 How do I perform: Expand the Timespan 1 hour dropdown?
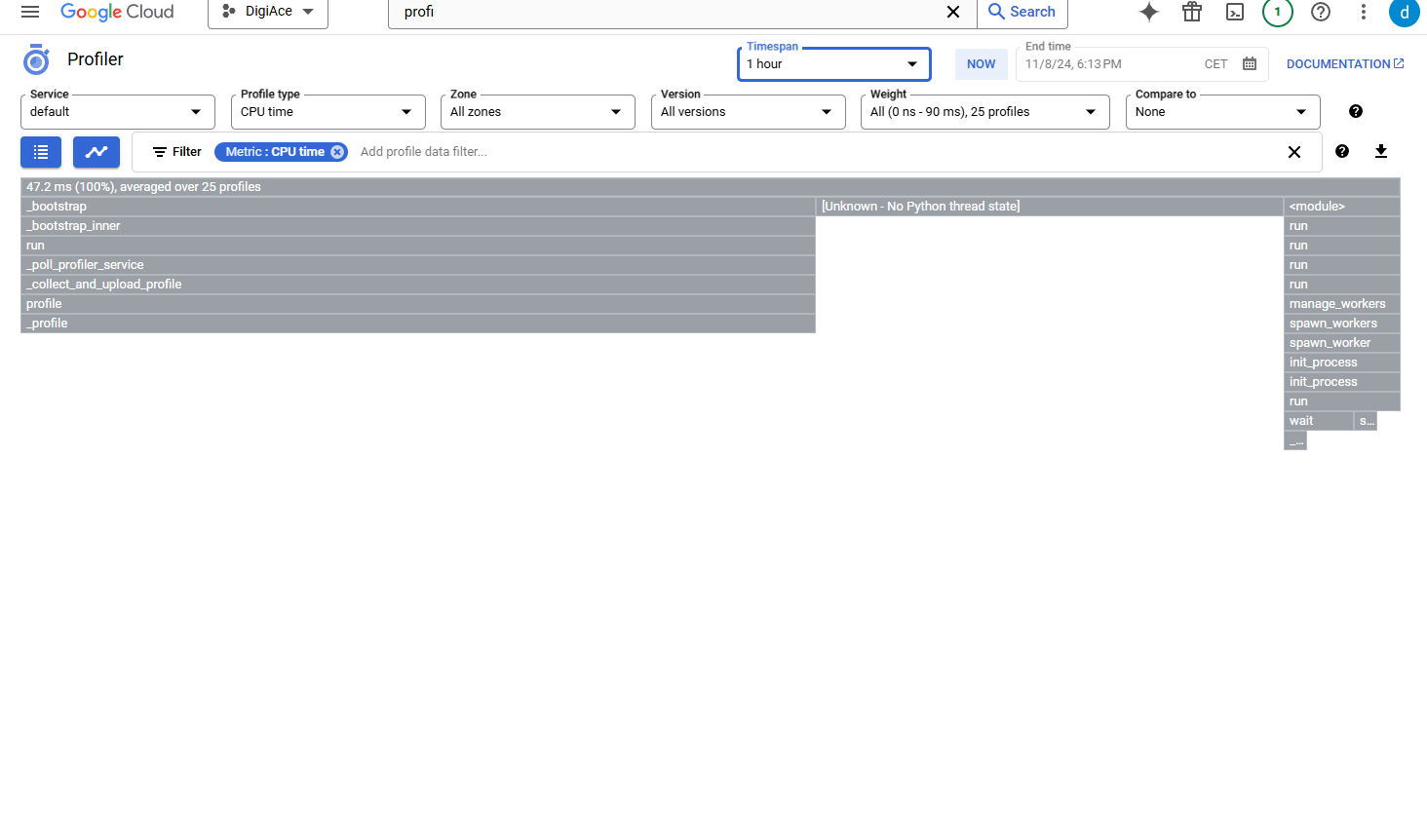pyautogui.click(x=834, y=64)
